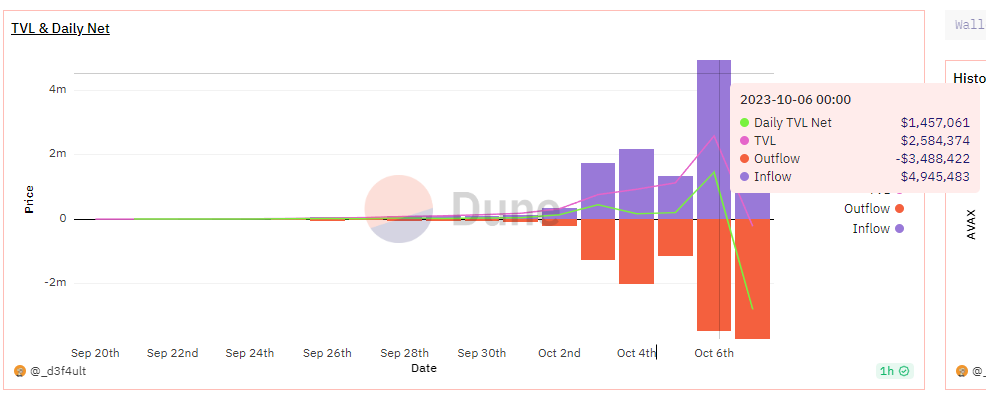The width and height of the screenshot is (986, 397).
Task: Open the @_d3f4ult author profile link
Action: 58,371
